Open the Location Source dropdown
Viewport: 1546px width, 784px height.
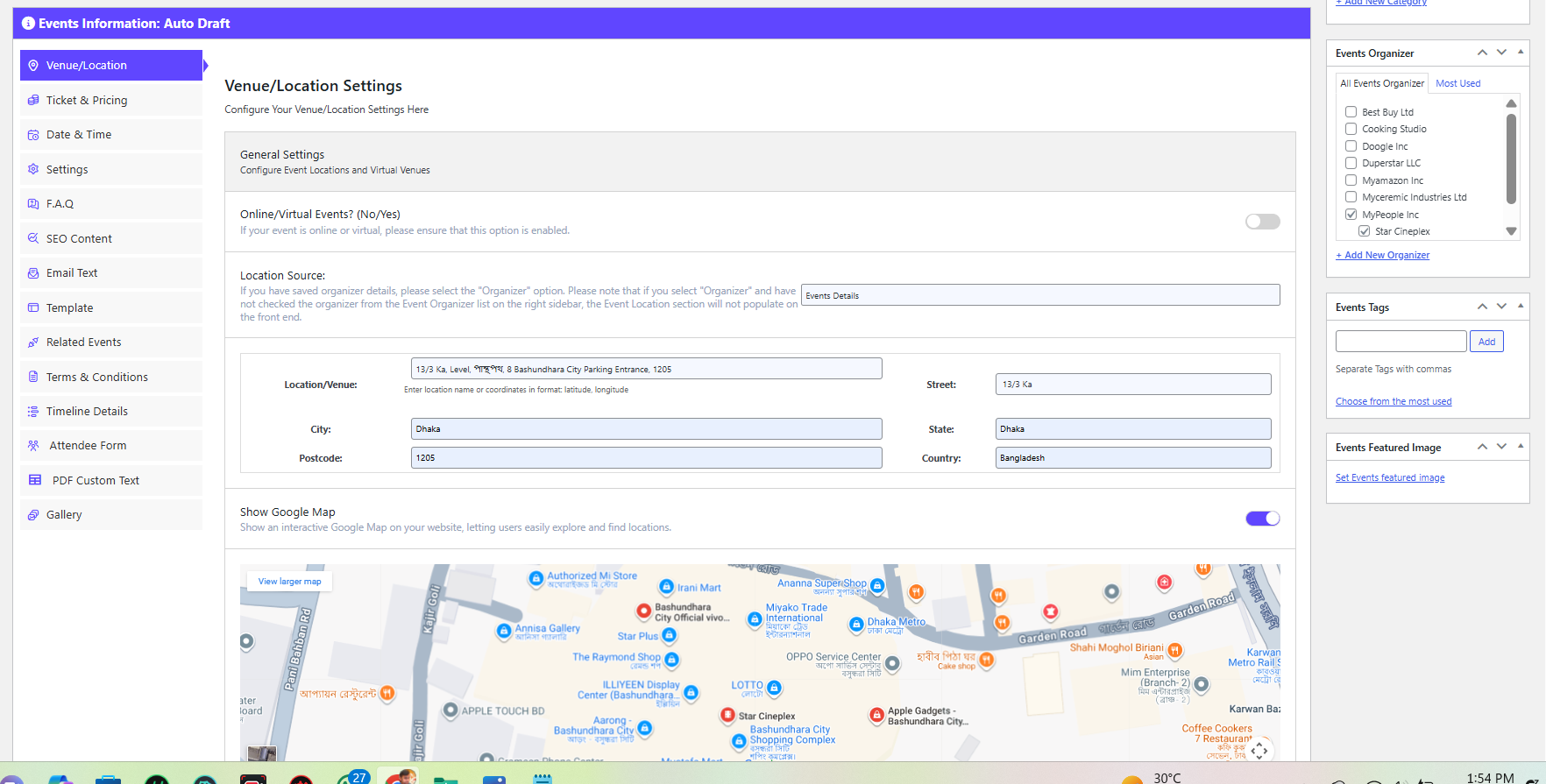tap(1039, 295)
